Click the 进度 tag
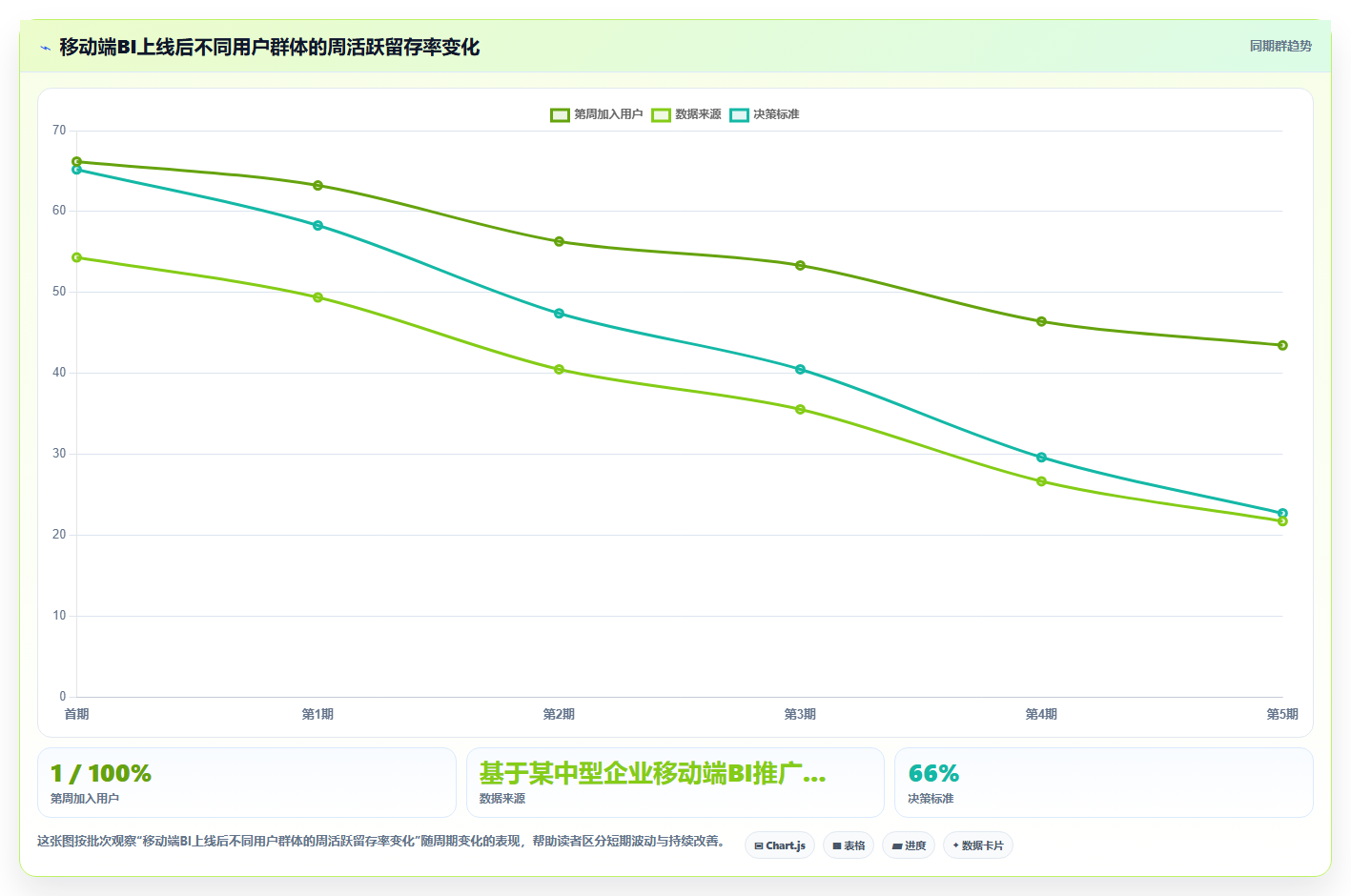 pyautogui.click(x=909, y=845)
